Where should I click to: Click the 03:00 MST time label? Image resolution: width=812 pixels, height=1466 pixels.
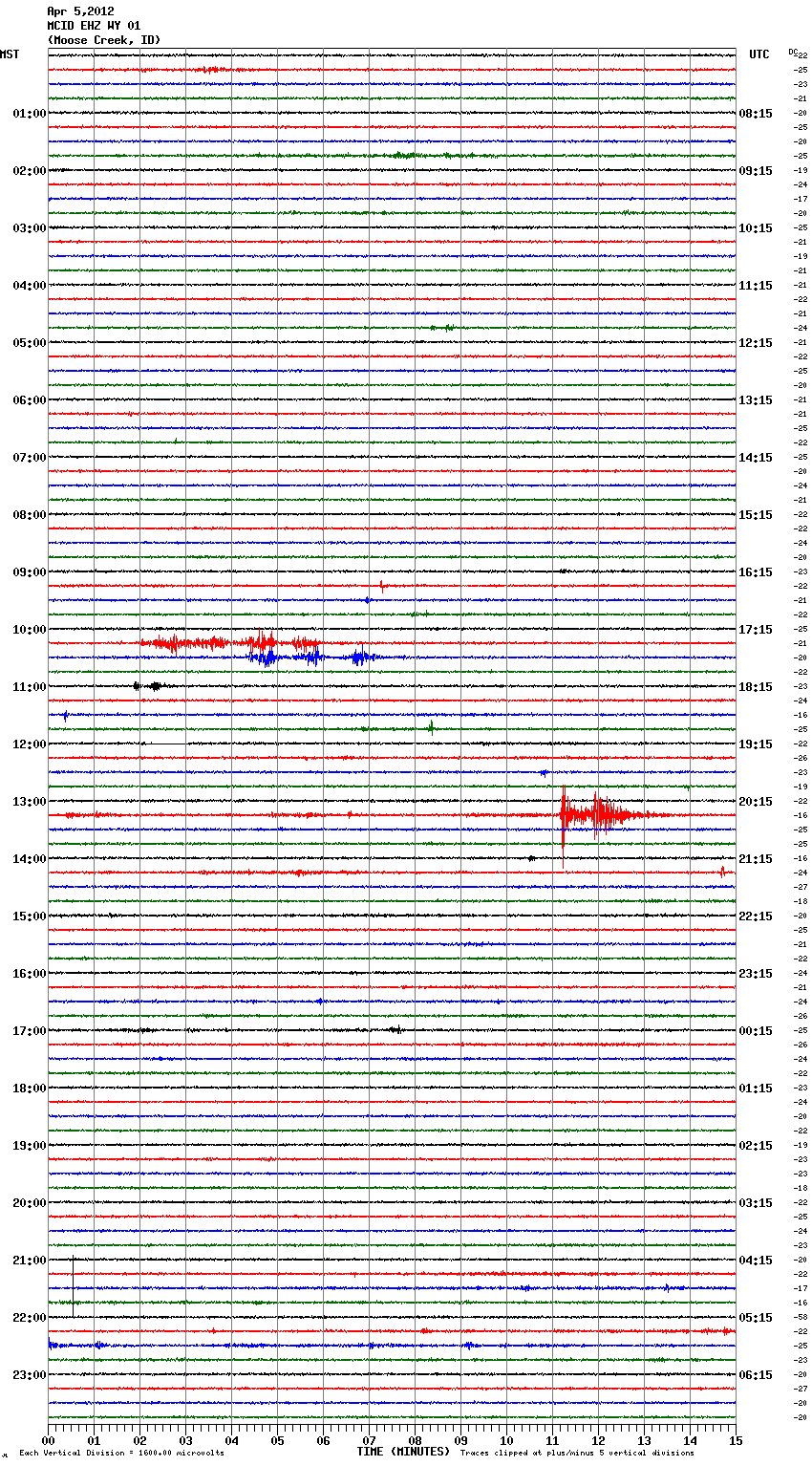pyautogui.click(x=30, y=228)
